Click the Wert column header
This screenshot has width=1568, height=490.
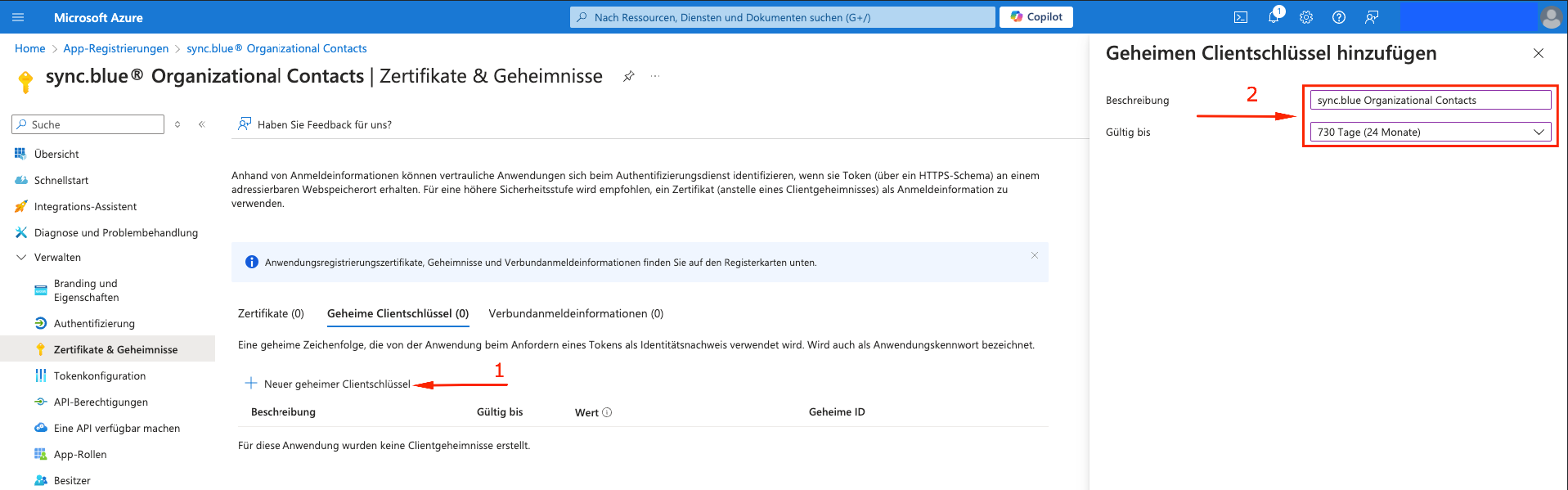[x=586, y=412]
